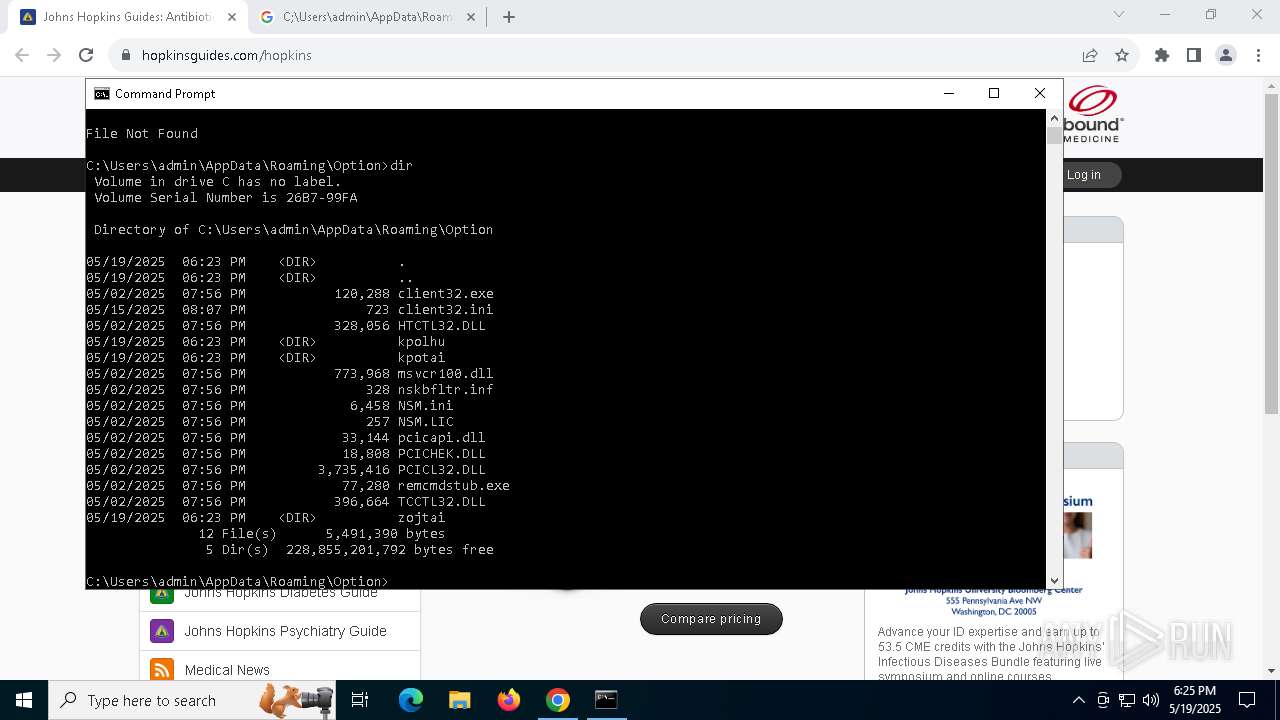This screenshot has height=720, width=1280.
Task: Click the Command Prompt taskbar icon
Action: [x=606, y=700]
